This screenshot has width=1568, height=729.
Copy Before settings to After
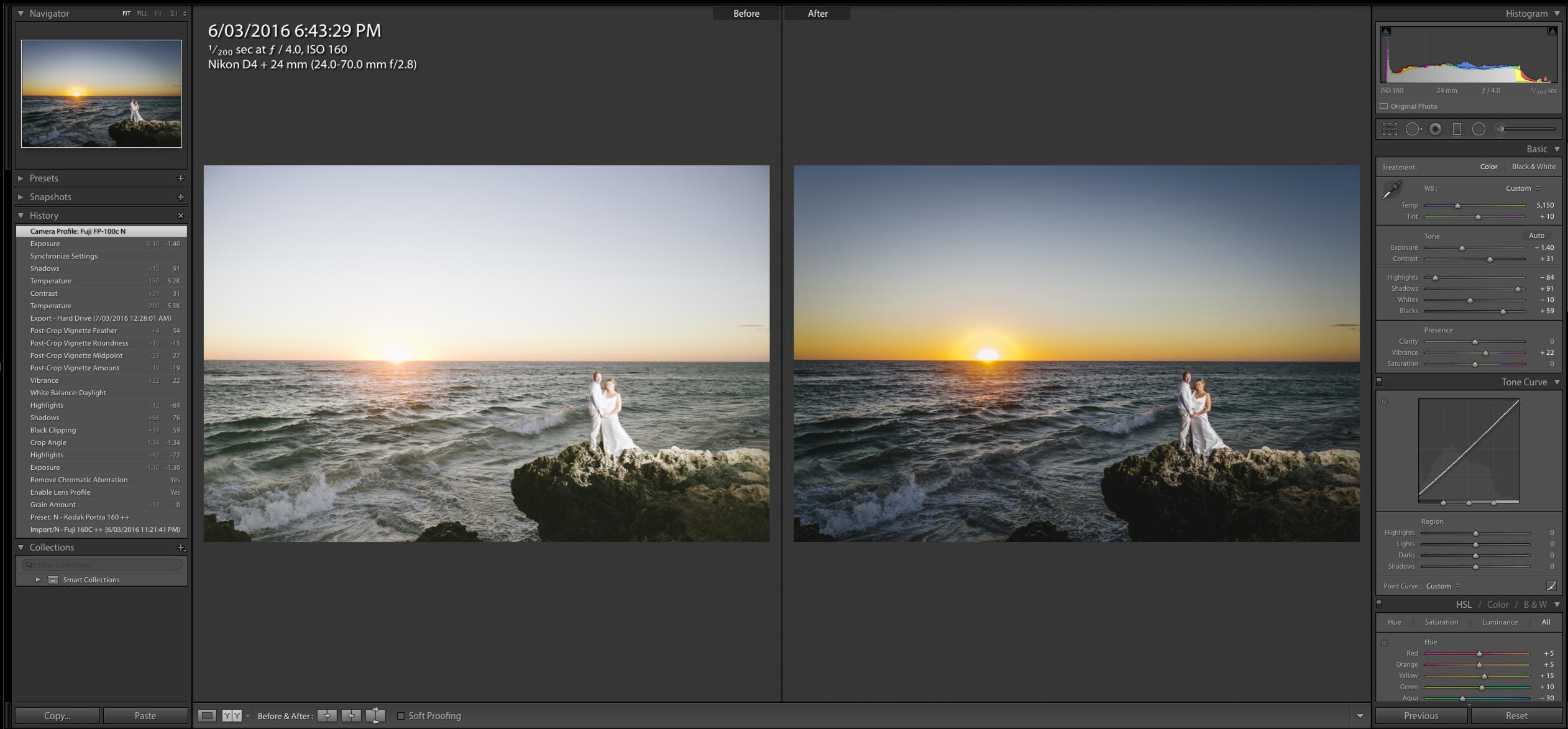[327, 716]
